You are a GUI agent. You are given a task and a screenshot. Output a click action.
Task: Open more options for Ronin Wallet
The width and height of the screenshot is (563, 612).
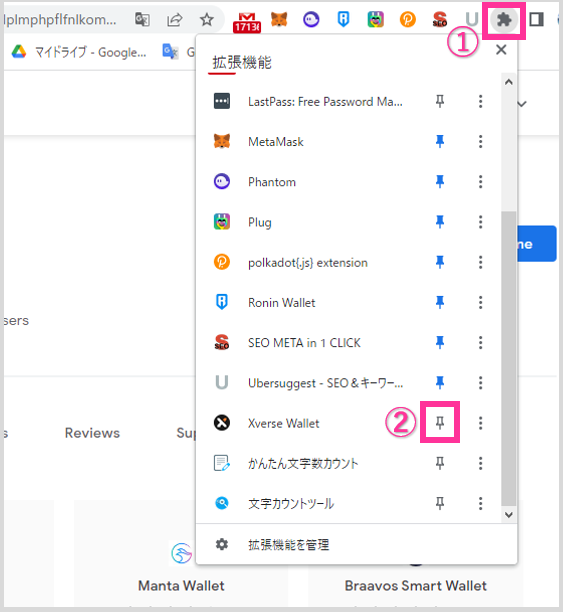[x=480, y=302]
